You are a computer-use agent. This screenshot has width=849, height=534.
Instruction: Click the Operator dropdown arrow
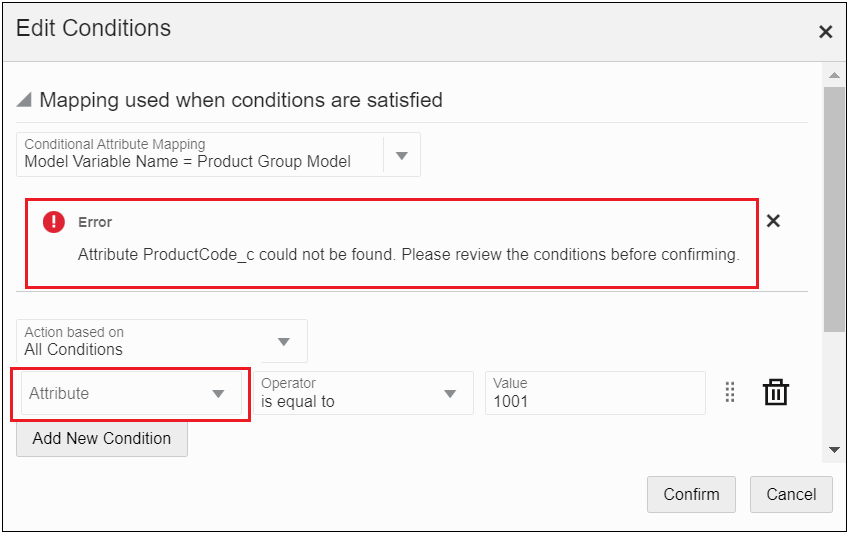[x=450, y=394]
